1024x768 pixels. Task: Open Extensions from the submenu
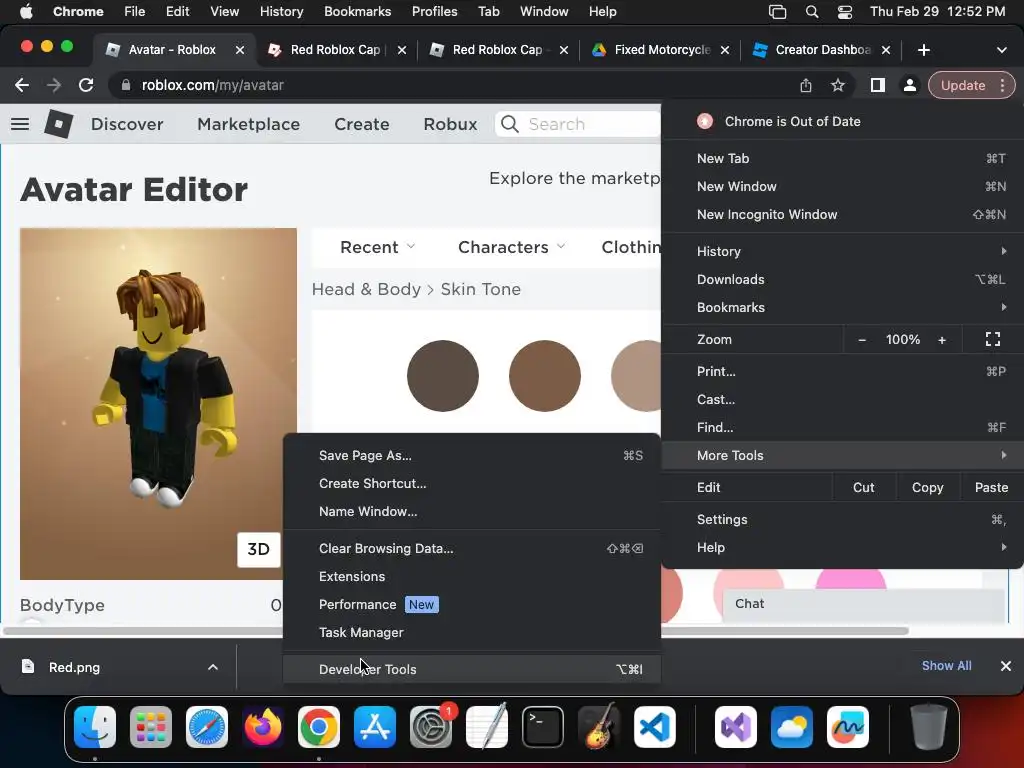(472, 576)
